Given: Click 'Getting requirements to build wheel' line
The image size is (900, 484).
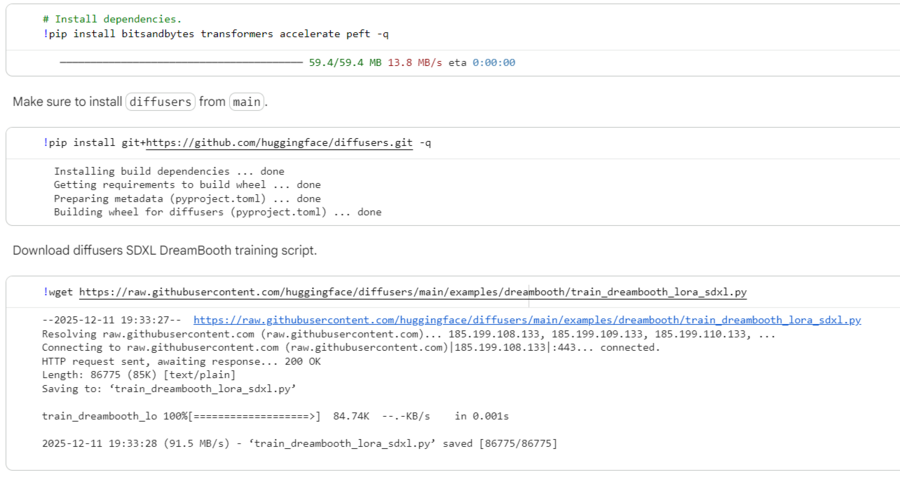Looking at the screenshot, I should [x=187, y=185].
